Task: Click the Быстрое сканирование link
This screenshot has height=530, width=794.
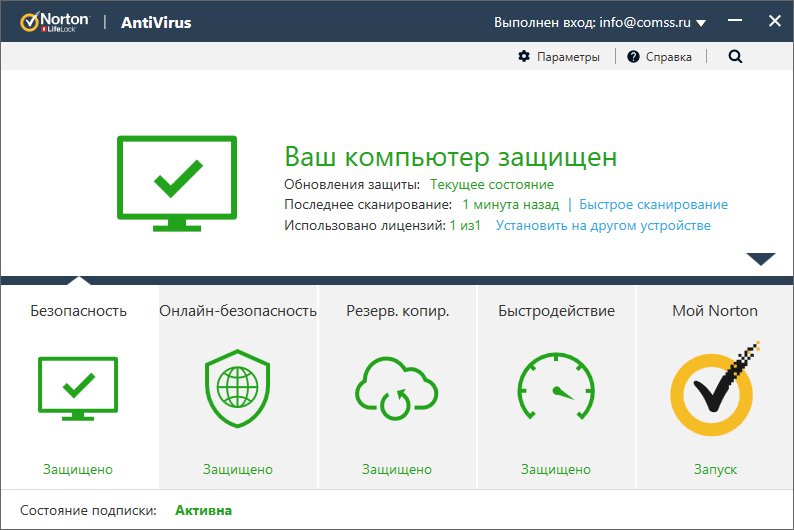Action: point(653,205)
